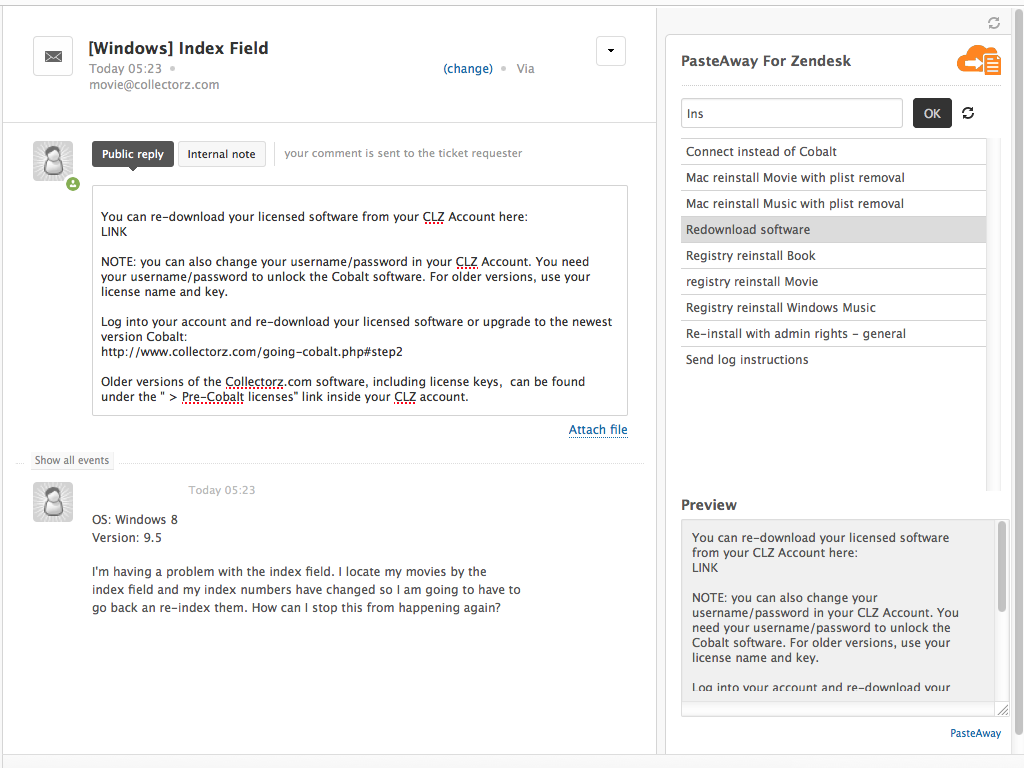Choose the Send log instructions snippet

[x=747, y=360]
